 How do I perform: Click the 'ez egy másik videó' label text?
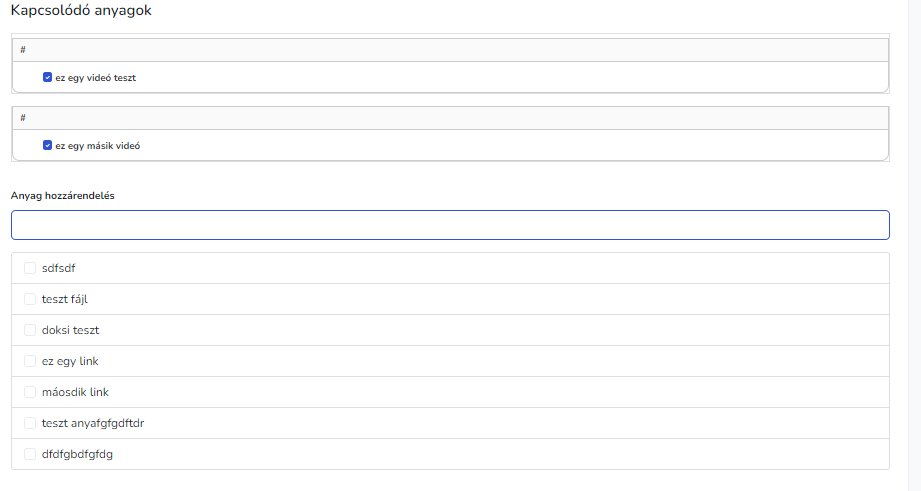point(98,145)
